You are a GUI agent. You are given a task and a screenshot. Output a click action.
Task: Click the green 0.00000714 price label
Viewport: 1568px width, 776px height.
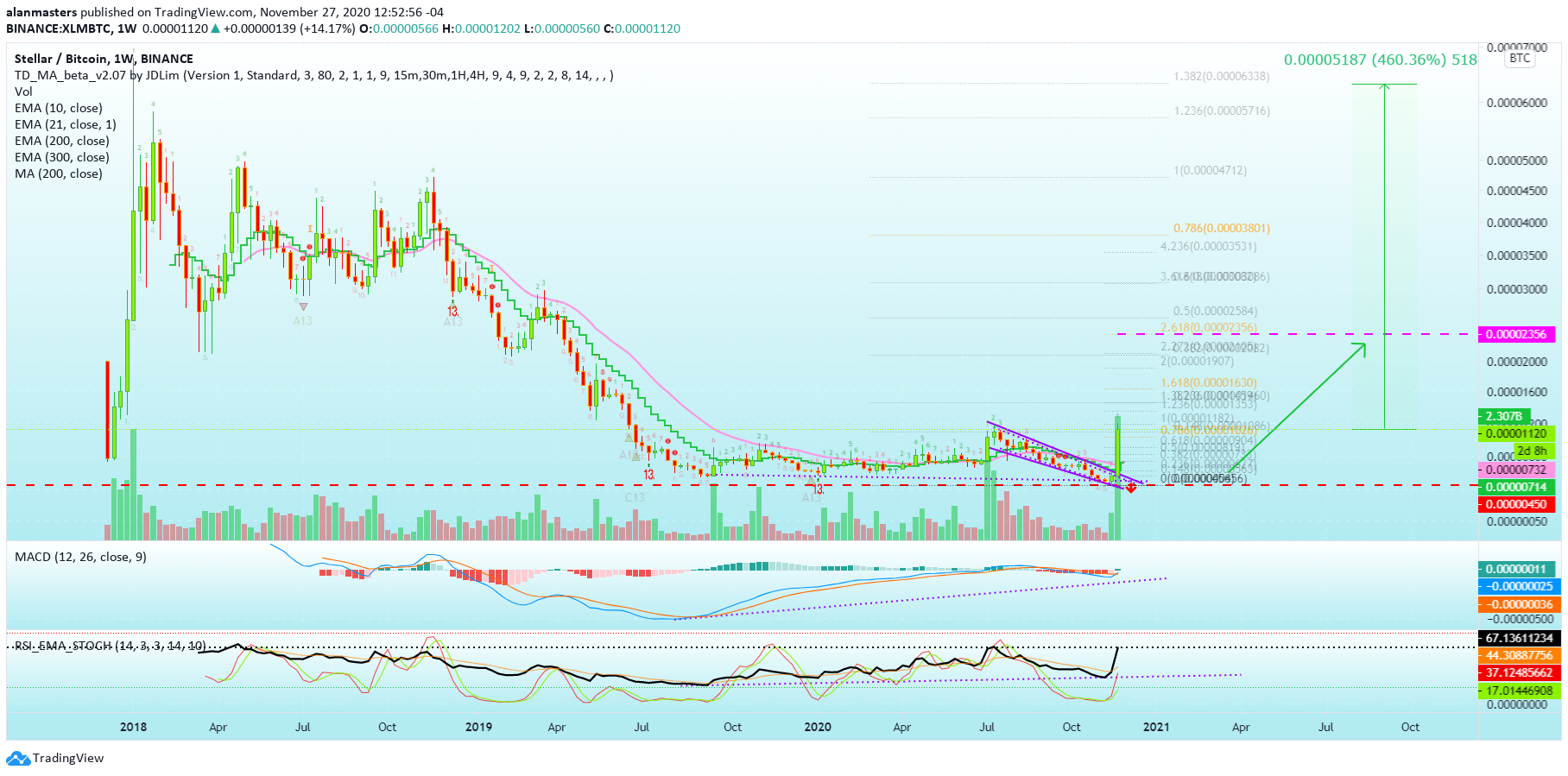(x=1516, y=487)
